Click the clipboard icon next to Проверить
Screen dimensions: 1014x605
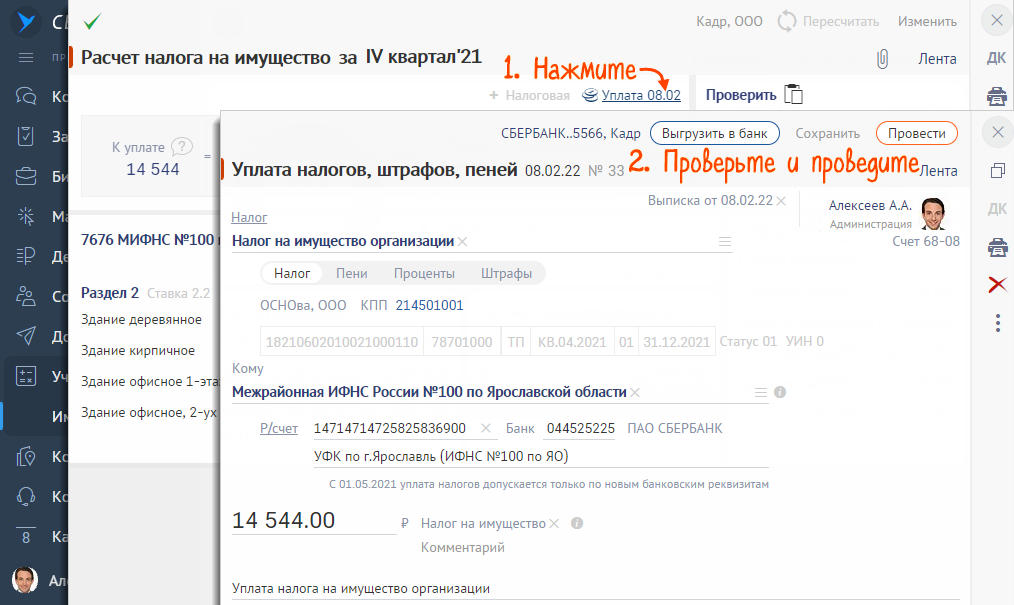793,94
